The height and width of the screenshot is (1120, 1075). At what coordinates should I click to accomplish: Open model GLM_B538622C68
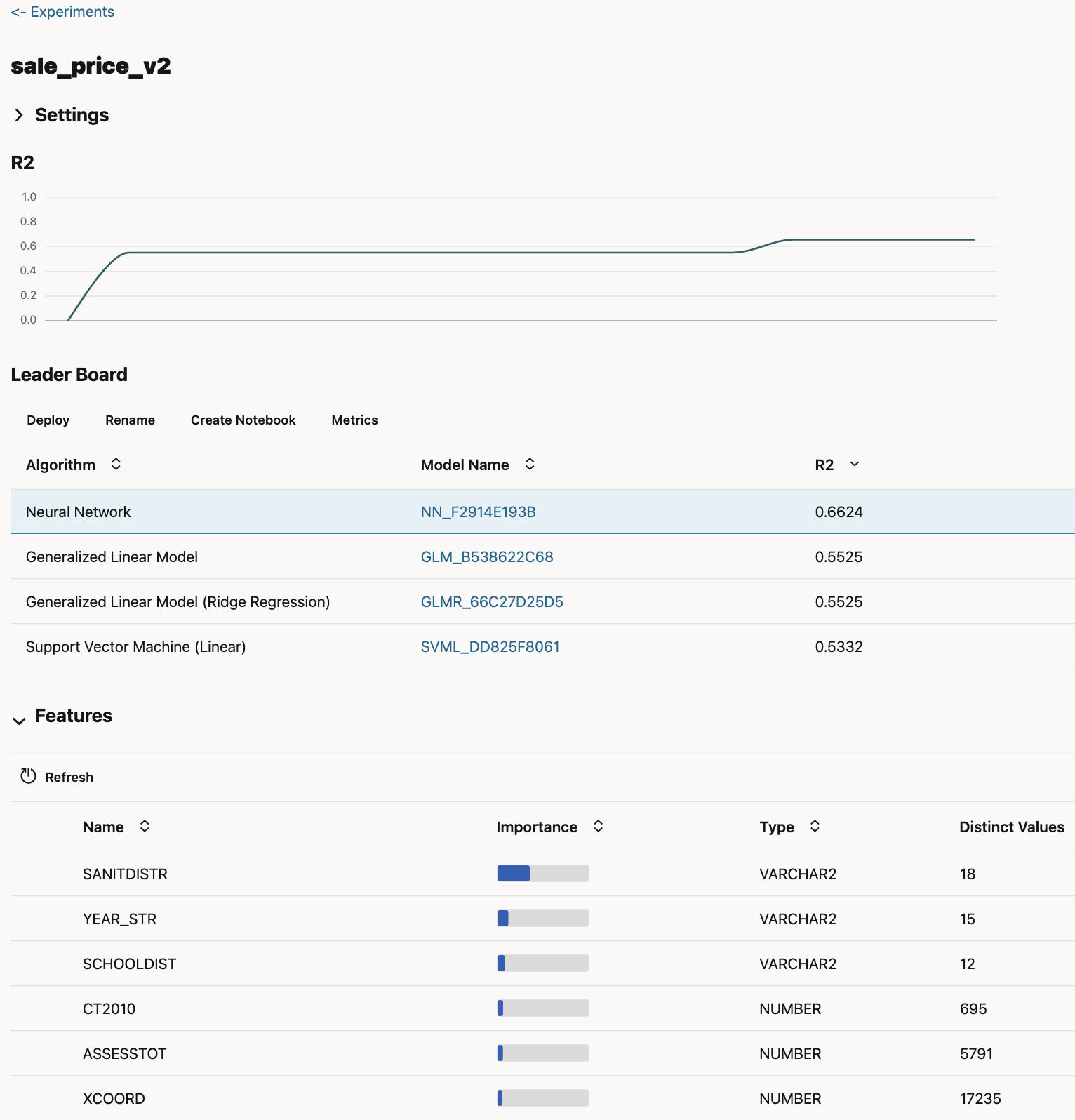coord(487,557)
